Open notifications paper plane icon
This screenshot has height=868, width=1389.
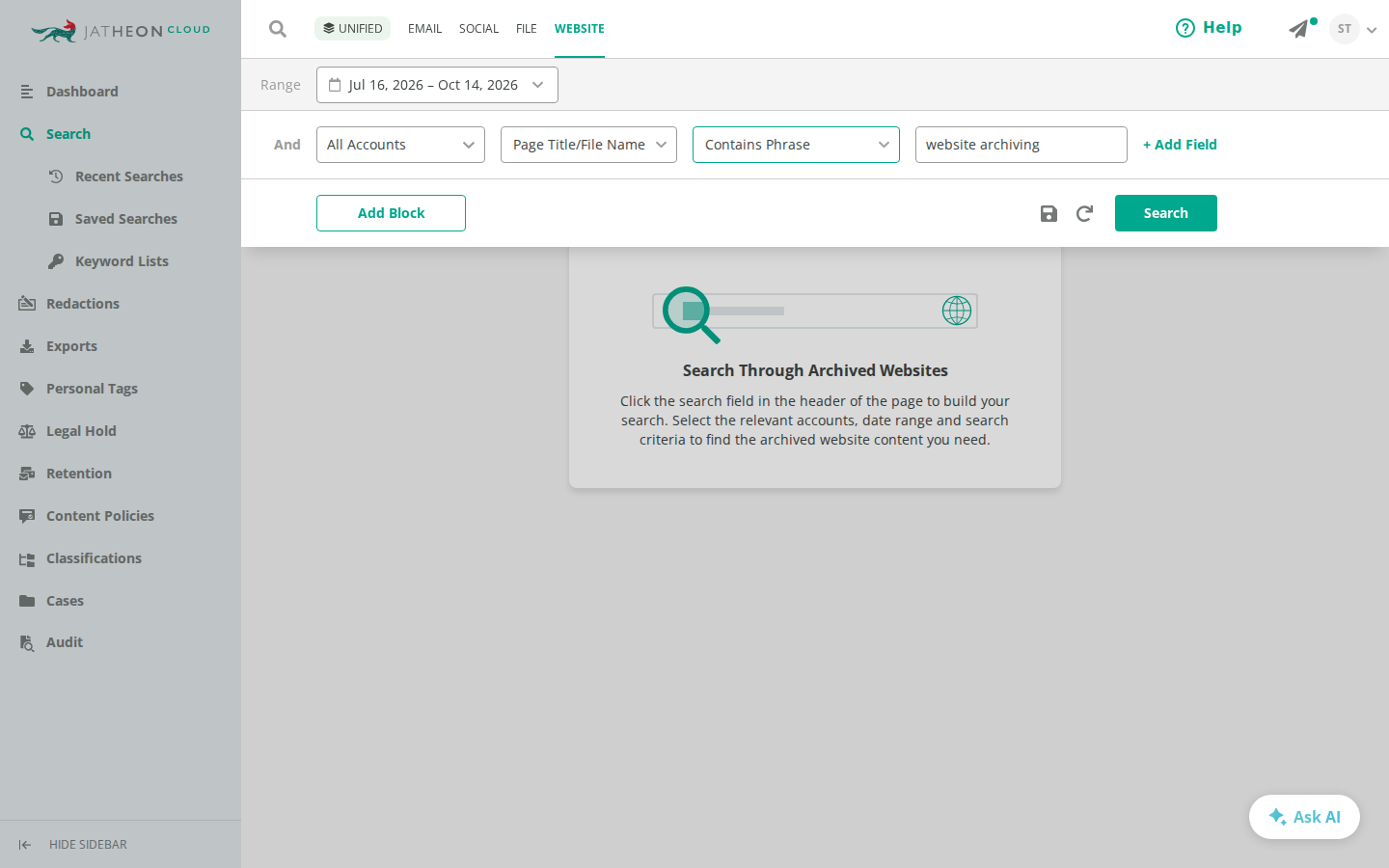1300,28
